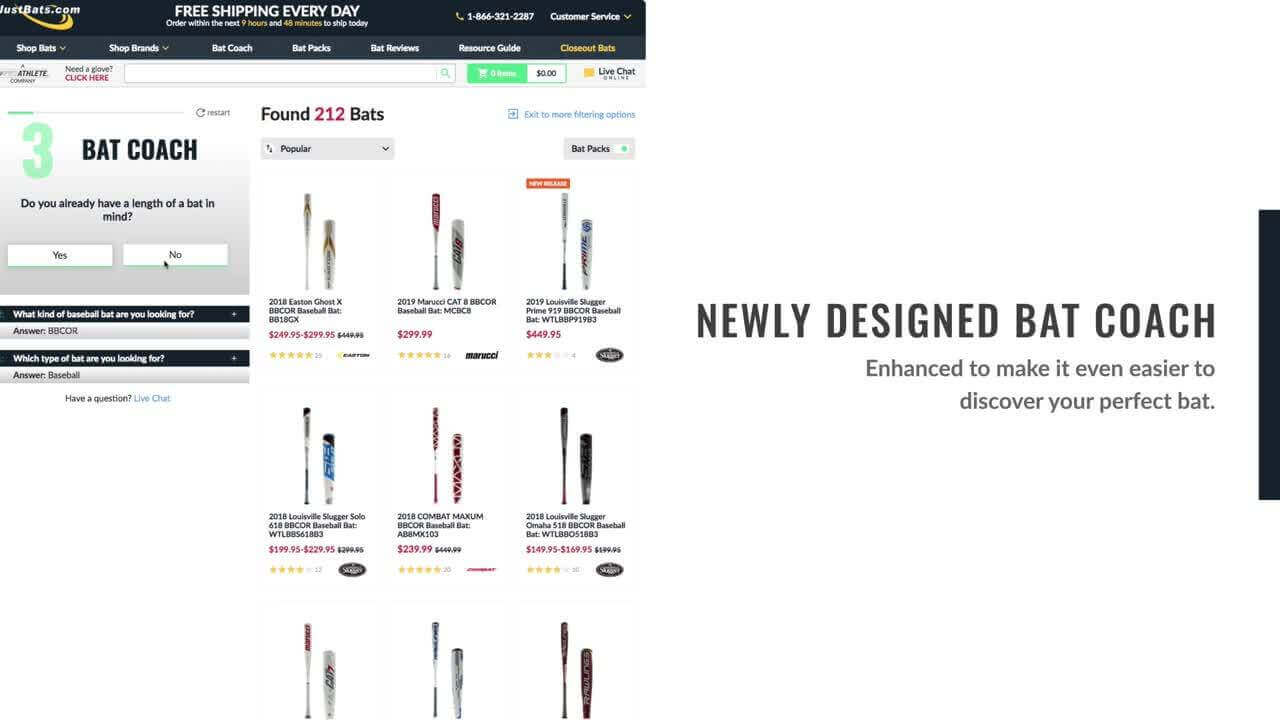Screen dimensions: 1280x720
Task: Click the Bat Coach progress bar
Action: (97, 113)
